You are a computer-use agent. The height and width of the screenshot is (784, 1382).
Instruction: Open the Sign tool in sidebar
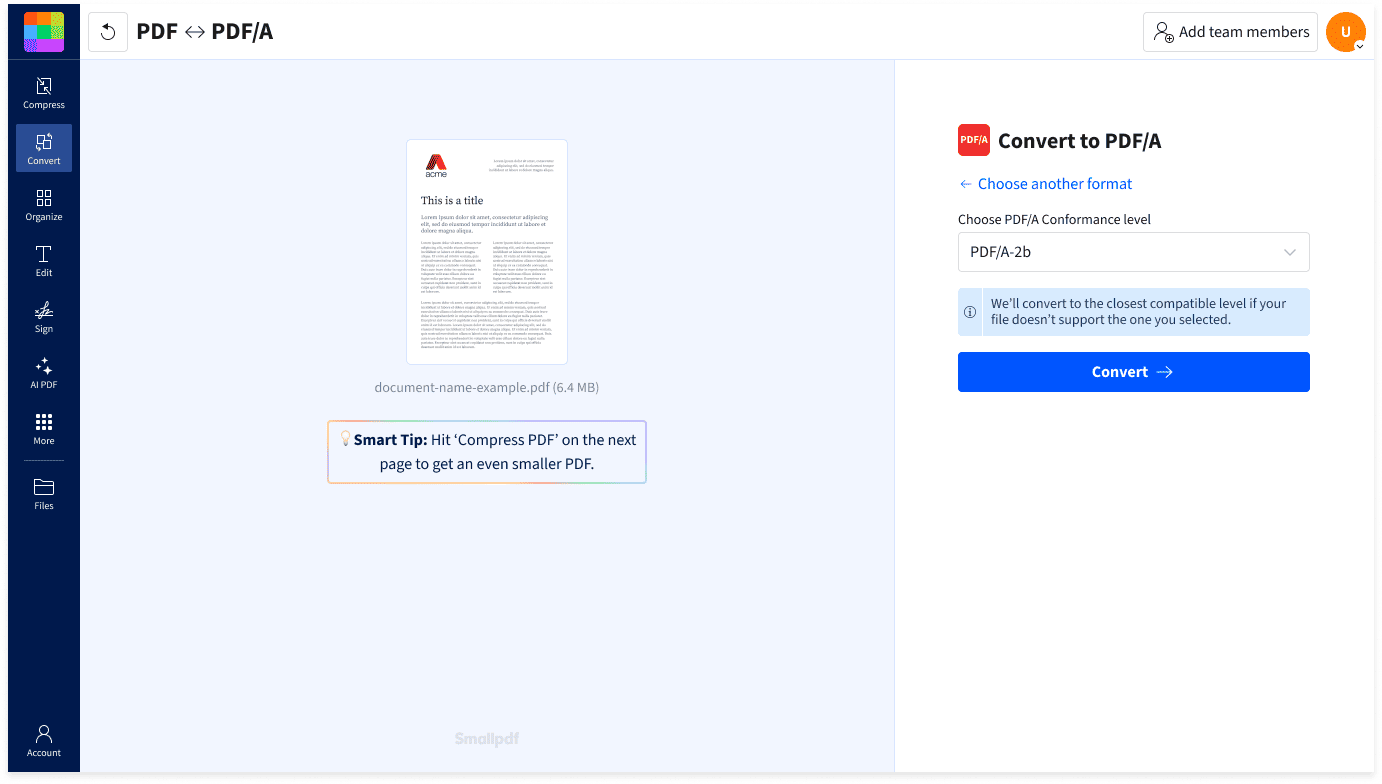tap(44, 316)
